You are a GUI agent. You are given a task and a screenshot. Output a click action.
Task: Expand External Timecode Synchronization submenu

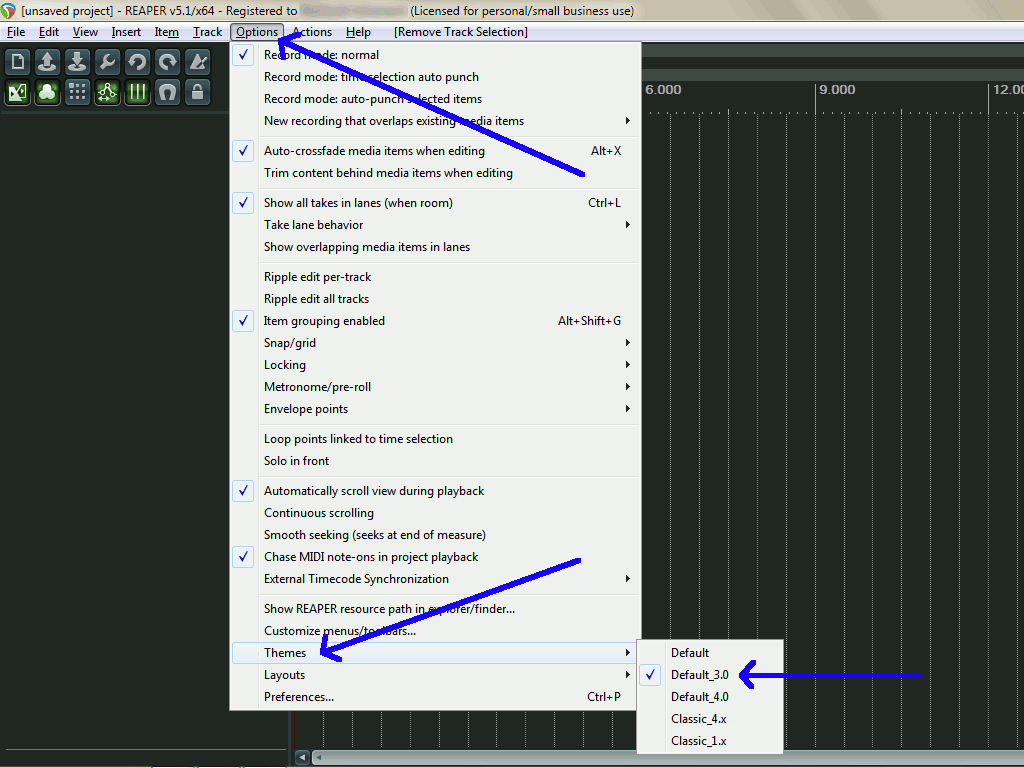pos(435,579)
